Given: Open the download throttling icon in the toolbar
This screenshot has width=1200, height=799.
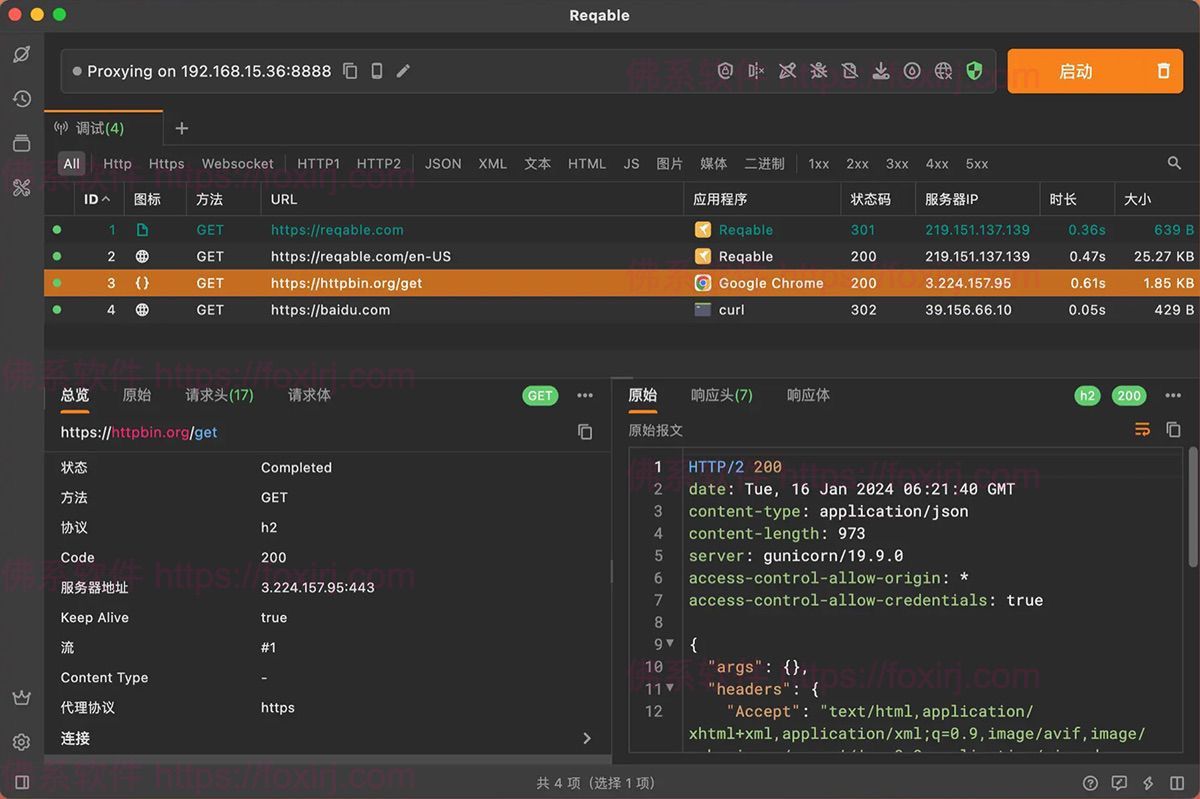Looking at the screenshot, I should (x=880, y=71).
